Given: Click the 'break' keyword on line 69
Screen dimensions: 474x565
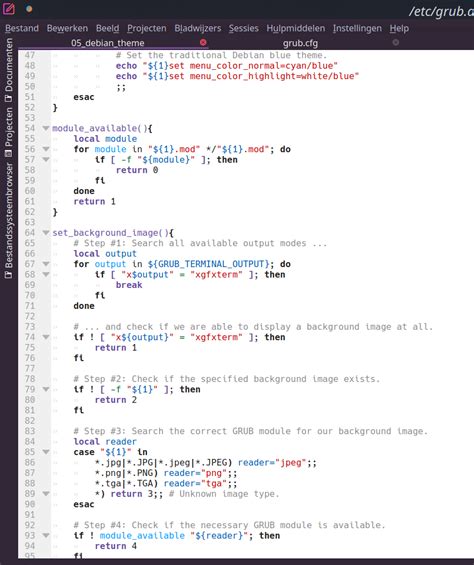Looking at the screenshot, I should click(x=129, y=285).
